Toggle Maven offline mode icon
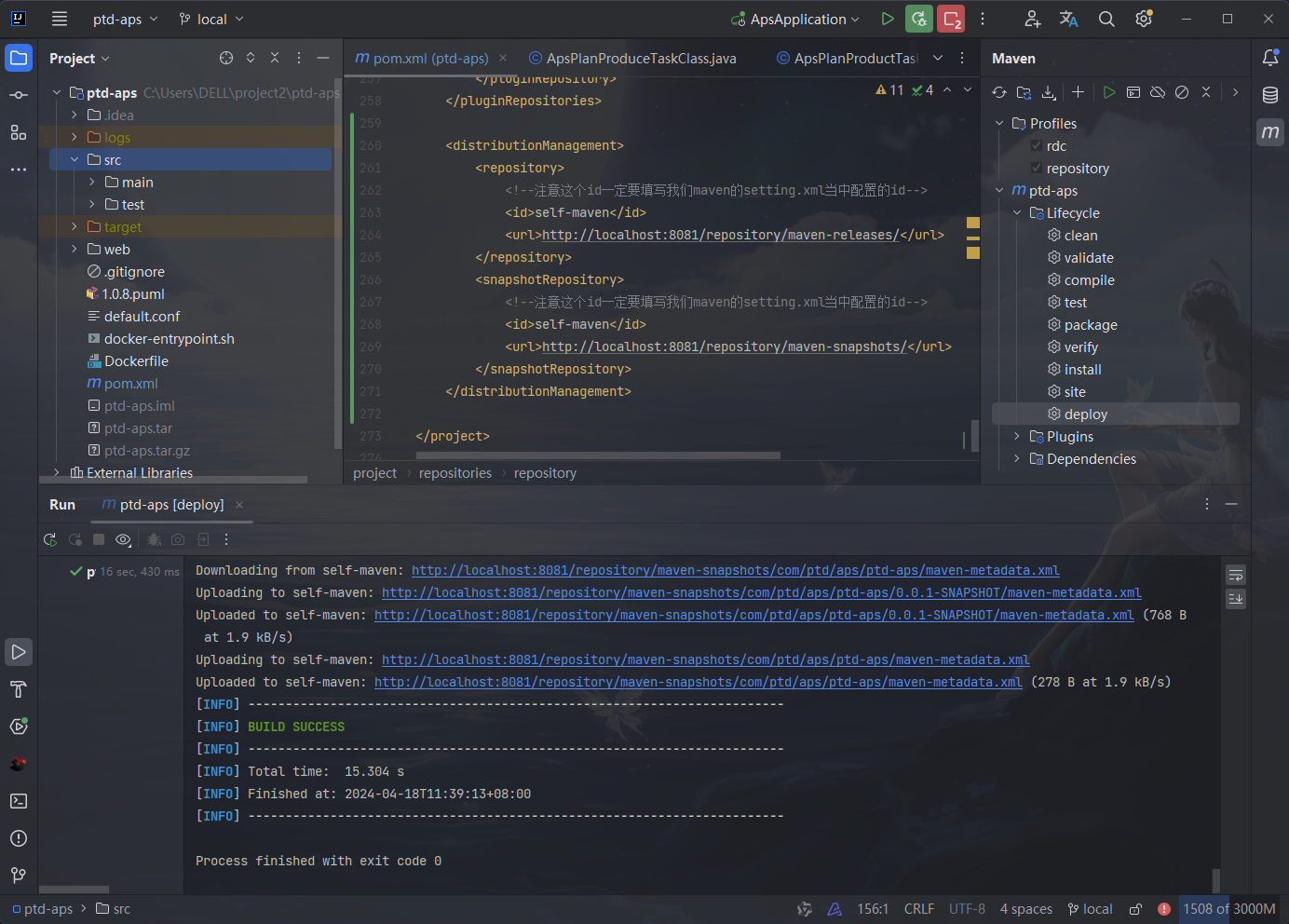Screen dimensions: 1289x924 pyautogui.click(x=1158, y=92)
